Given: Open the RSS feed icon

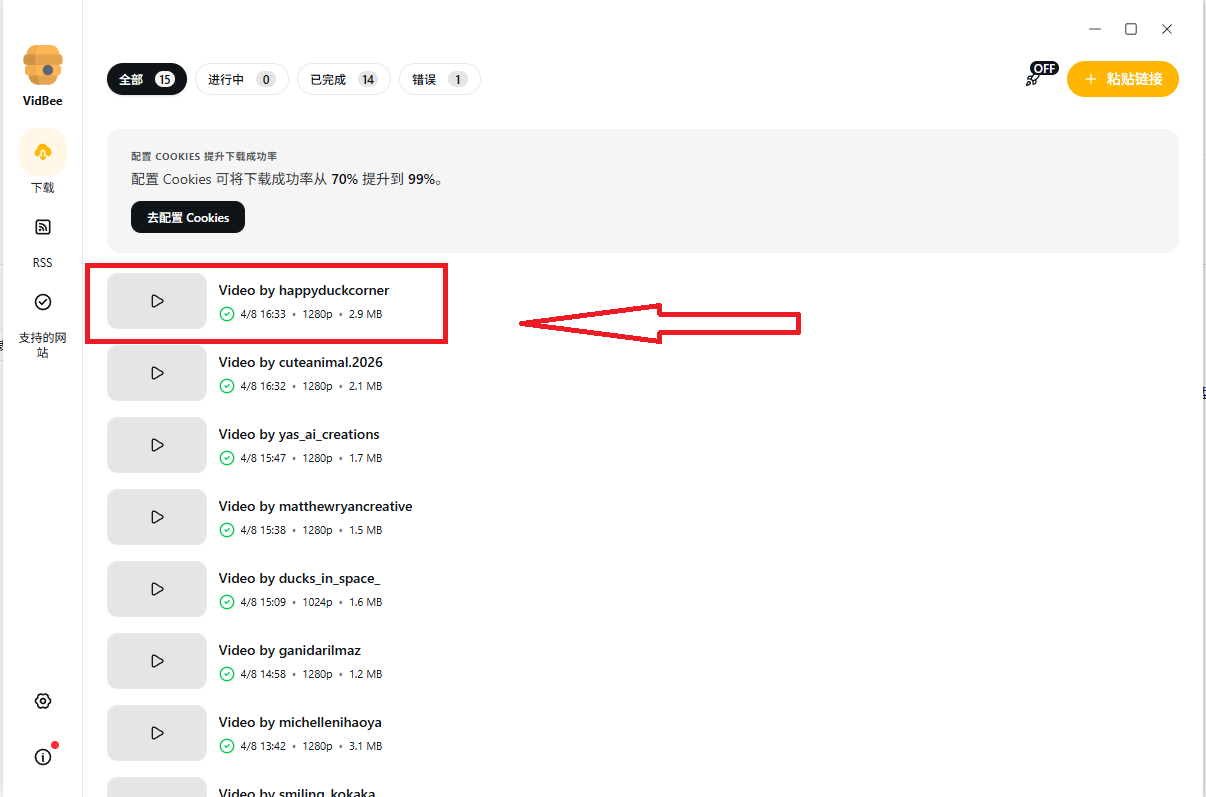Looking at the screenshot, I should point(43,227).
